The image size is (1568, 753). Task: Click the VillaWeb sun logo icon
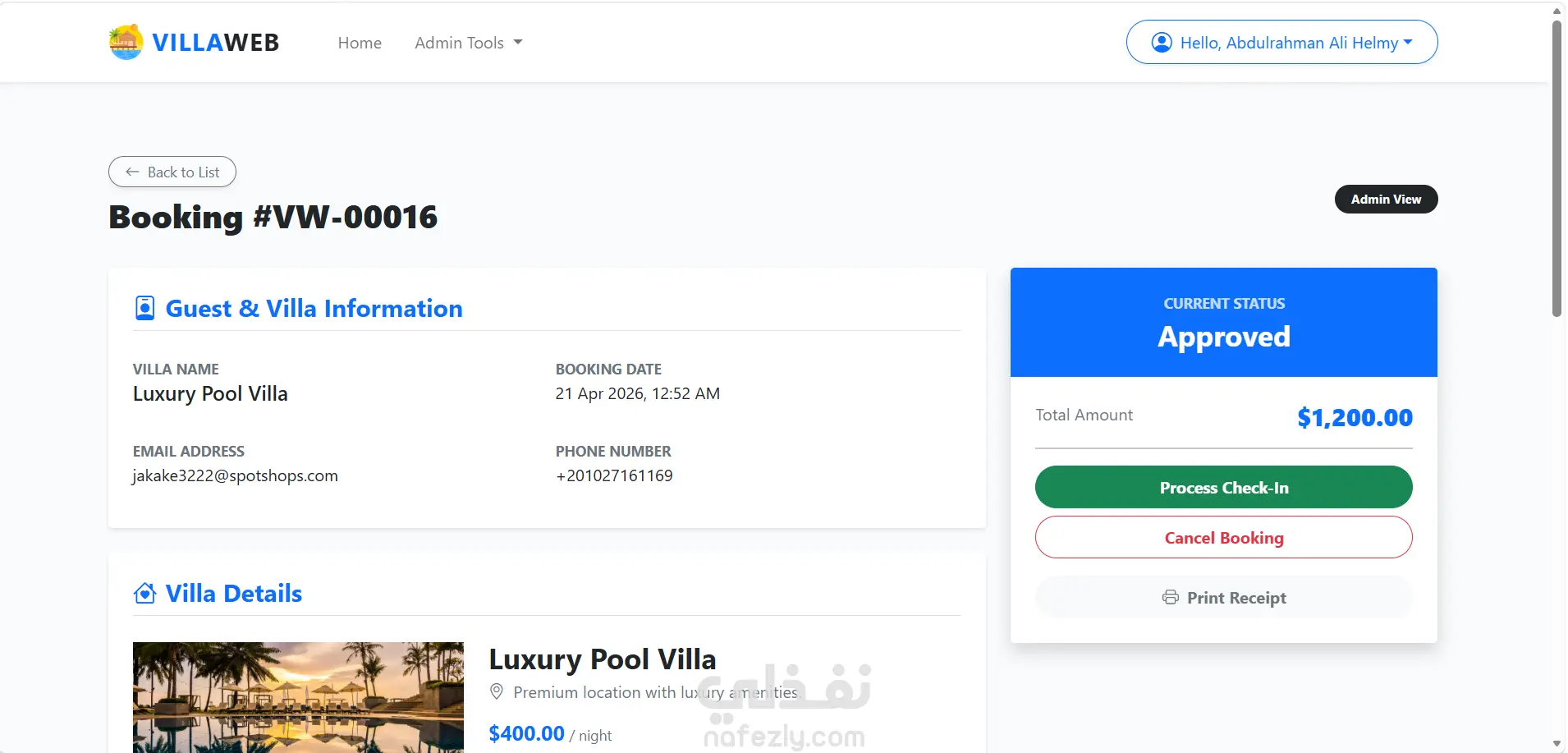(x=126, y=42)
